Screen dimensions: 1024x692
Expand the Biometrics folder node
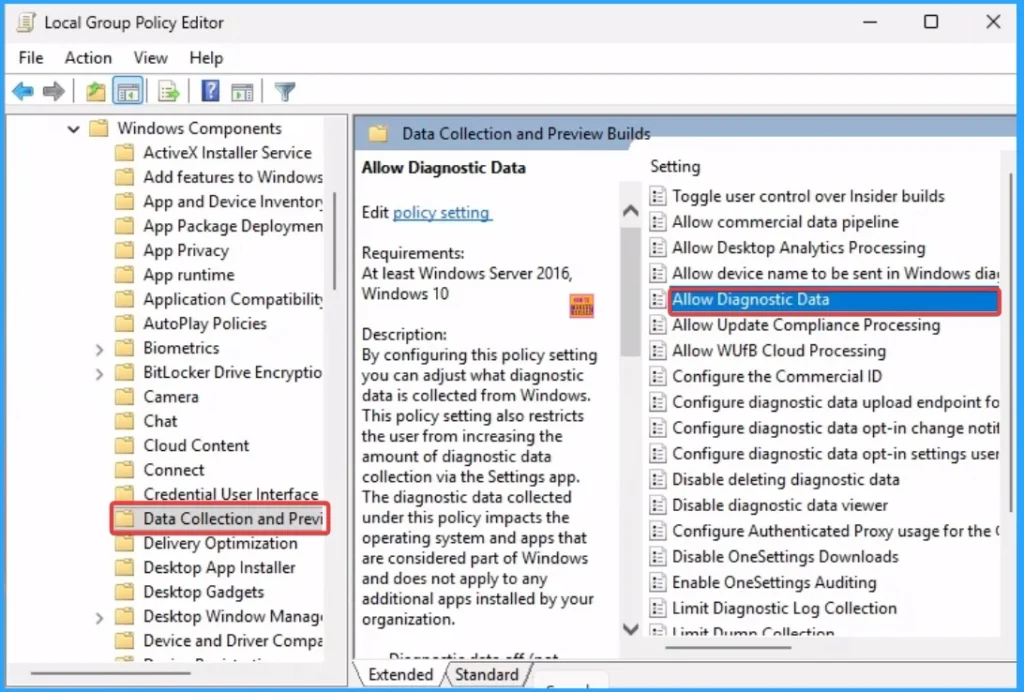pyautogui.click(x=99, y=349)
